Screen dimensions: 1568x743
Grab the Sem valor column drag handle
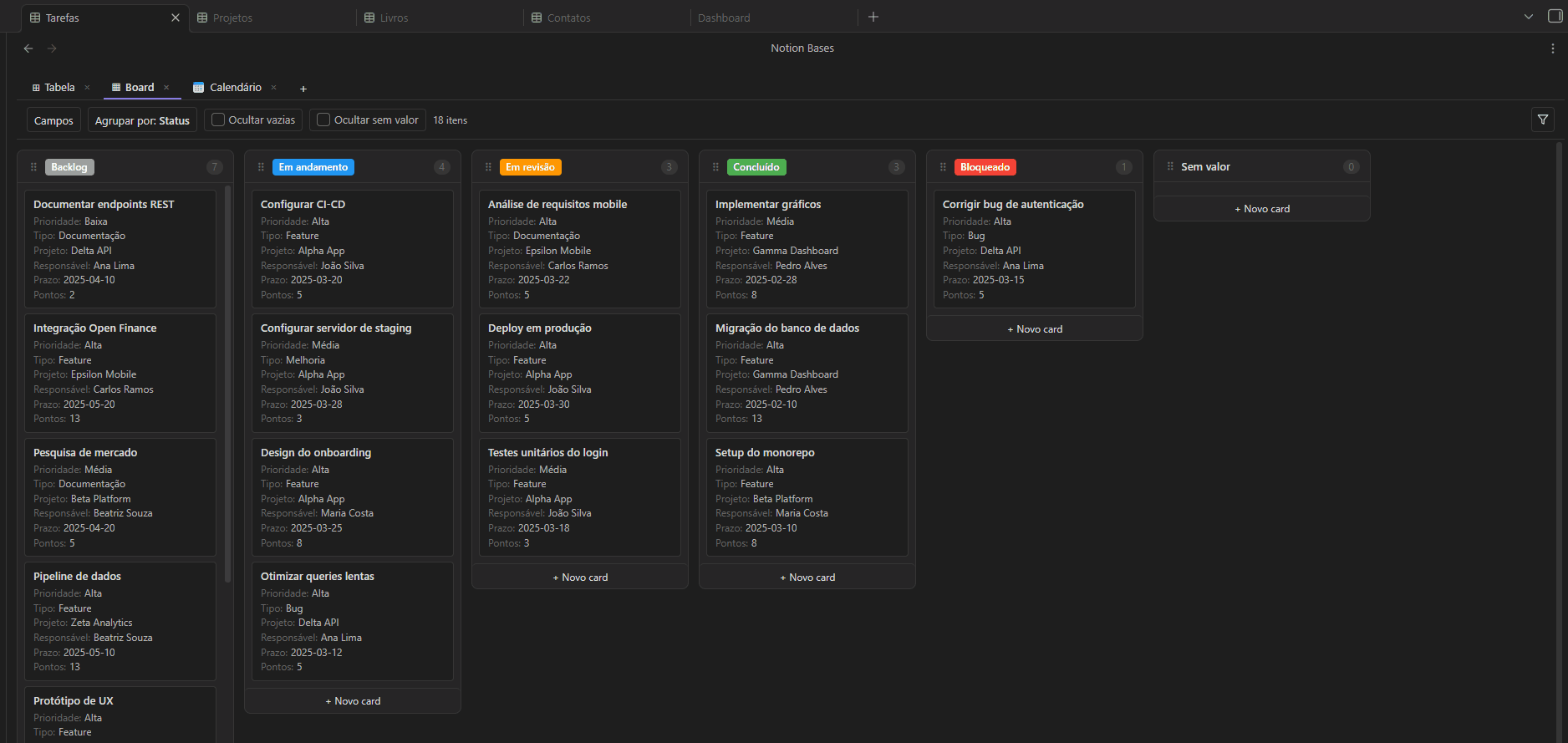pos(1170,166)
